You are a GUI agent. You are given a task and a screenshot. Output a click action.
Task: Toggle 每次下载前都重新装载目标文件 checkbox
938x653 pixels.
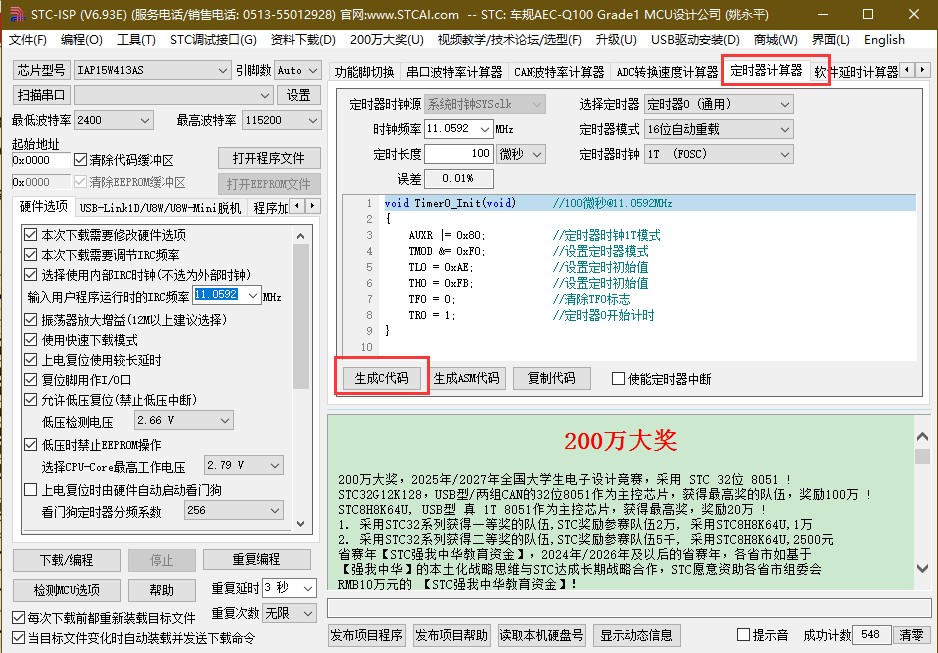coord(19,618)
